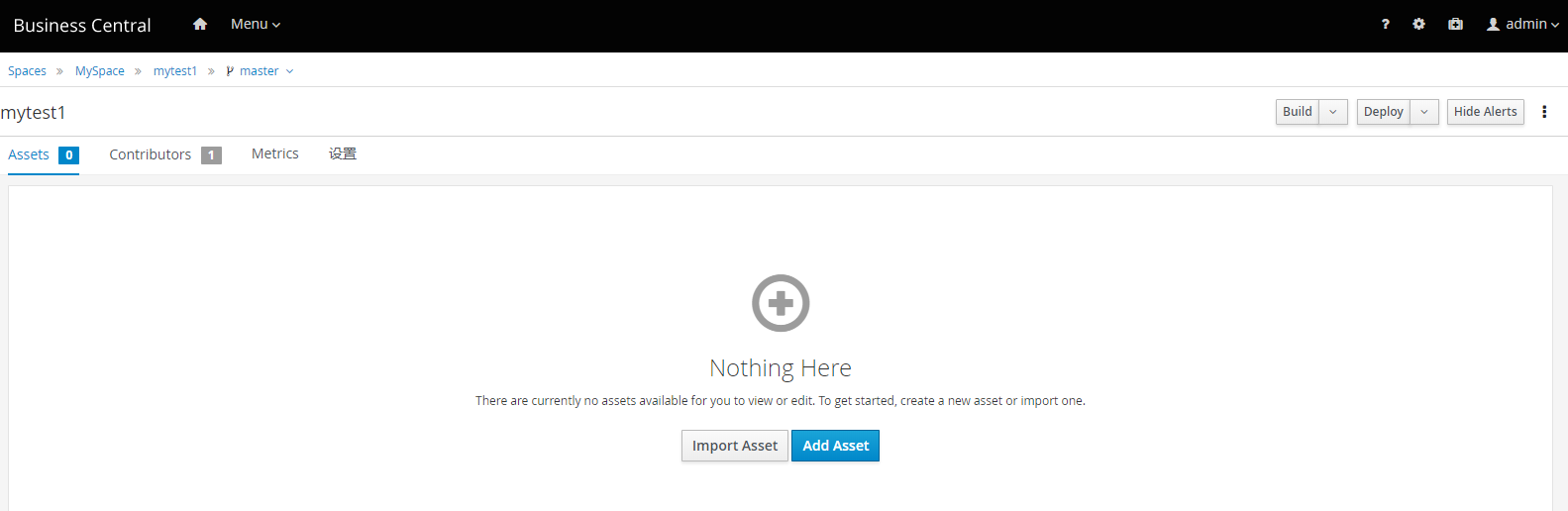Click the Hide Alerts button

pos(1486,112)
